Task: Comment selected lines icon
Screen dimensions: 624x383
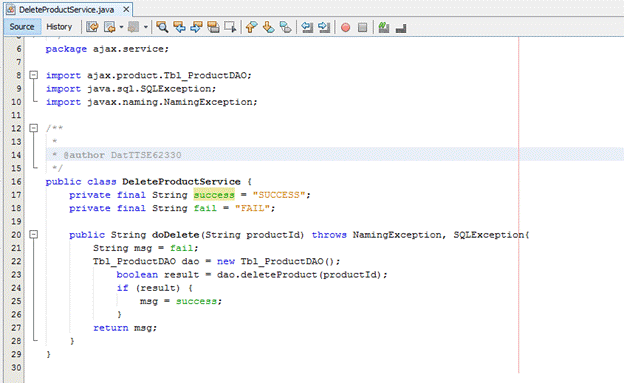Action: coord(384,27)
